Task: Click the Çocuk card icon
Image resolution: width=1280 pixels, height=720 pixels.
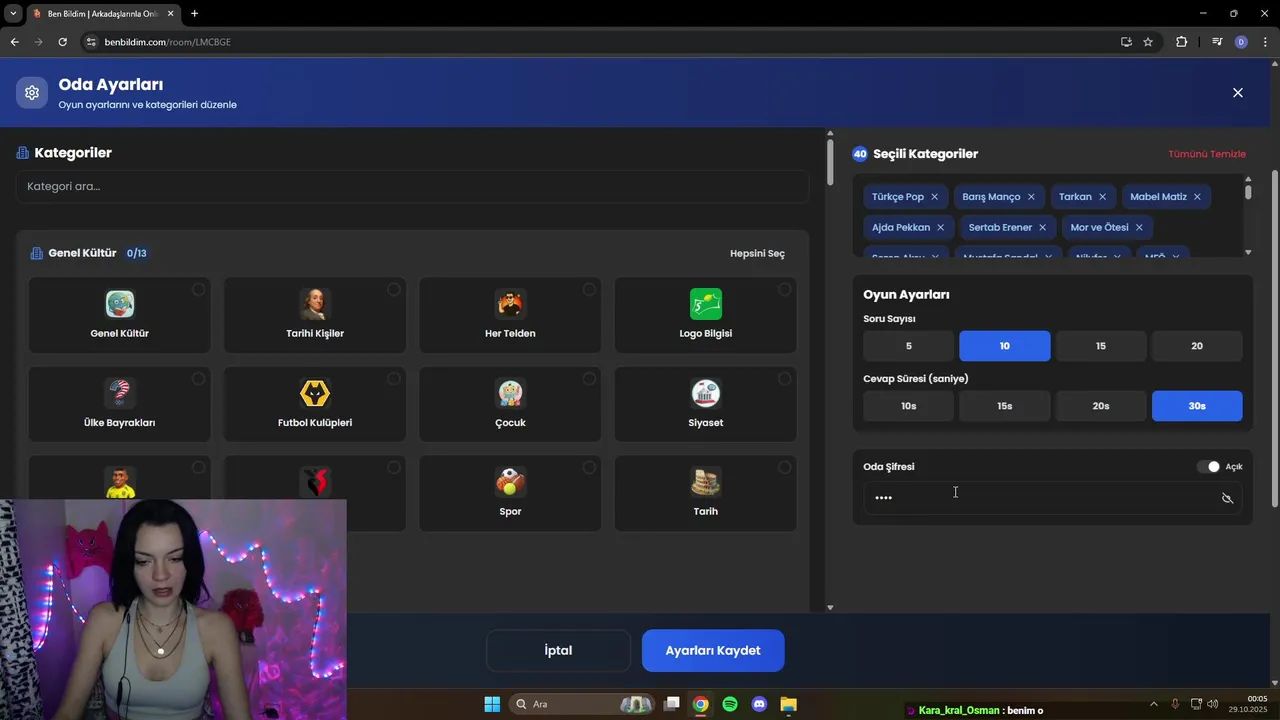Action: click(510, 393)
